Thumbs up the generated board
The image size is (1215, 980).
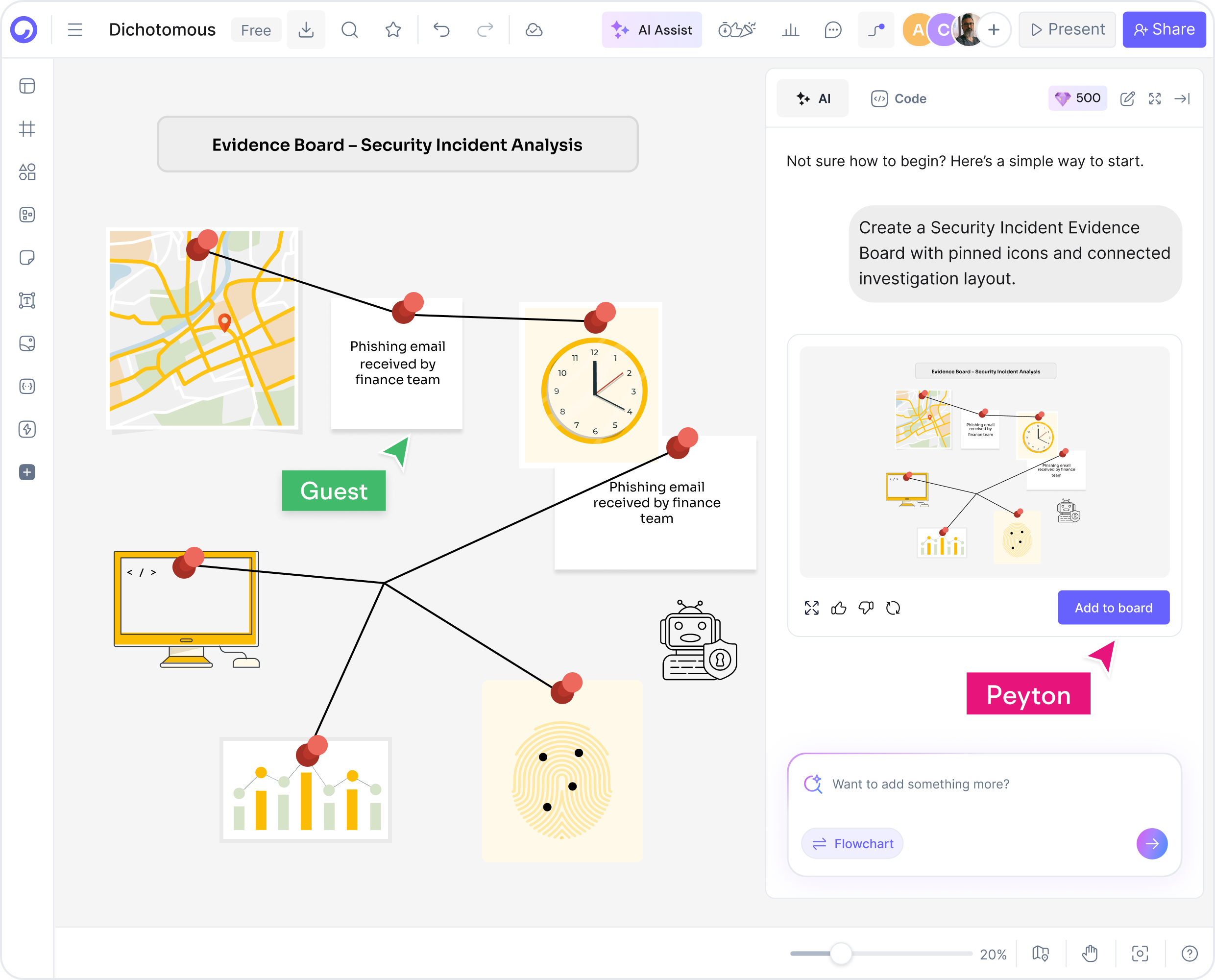839,608
